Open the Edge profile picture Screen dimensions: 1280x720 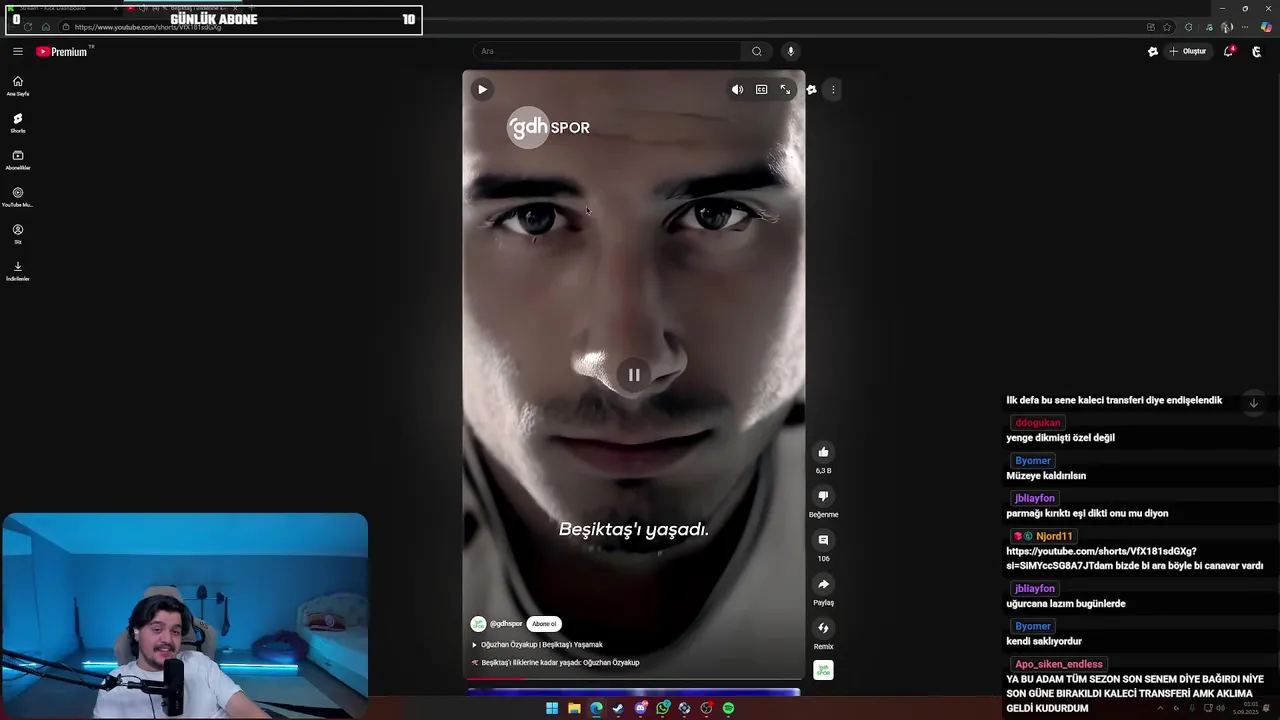1227,27
